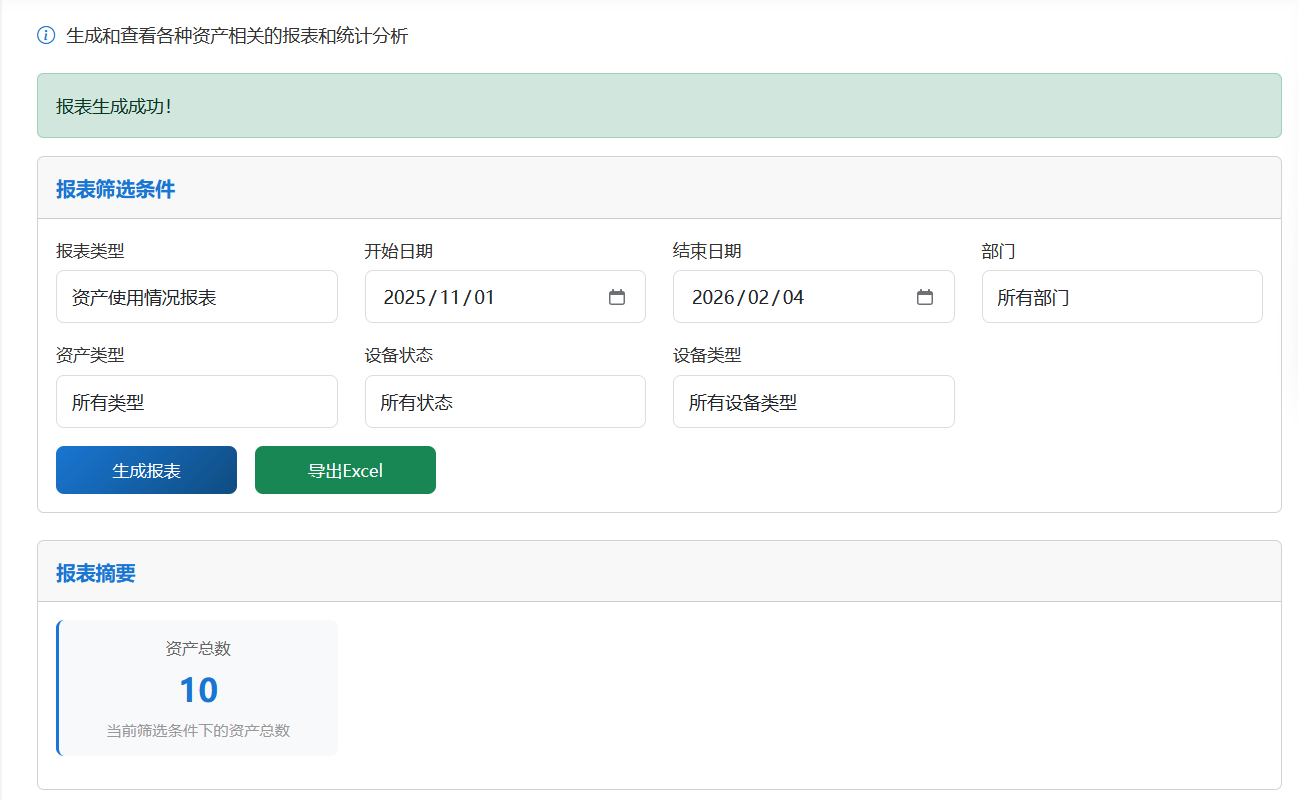Click the info icon beside the page description
Viewport: 1298px width, 800px height.
point(46,36)
